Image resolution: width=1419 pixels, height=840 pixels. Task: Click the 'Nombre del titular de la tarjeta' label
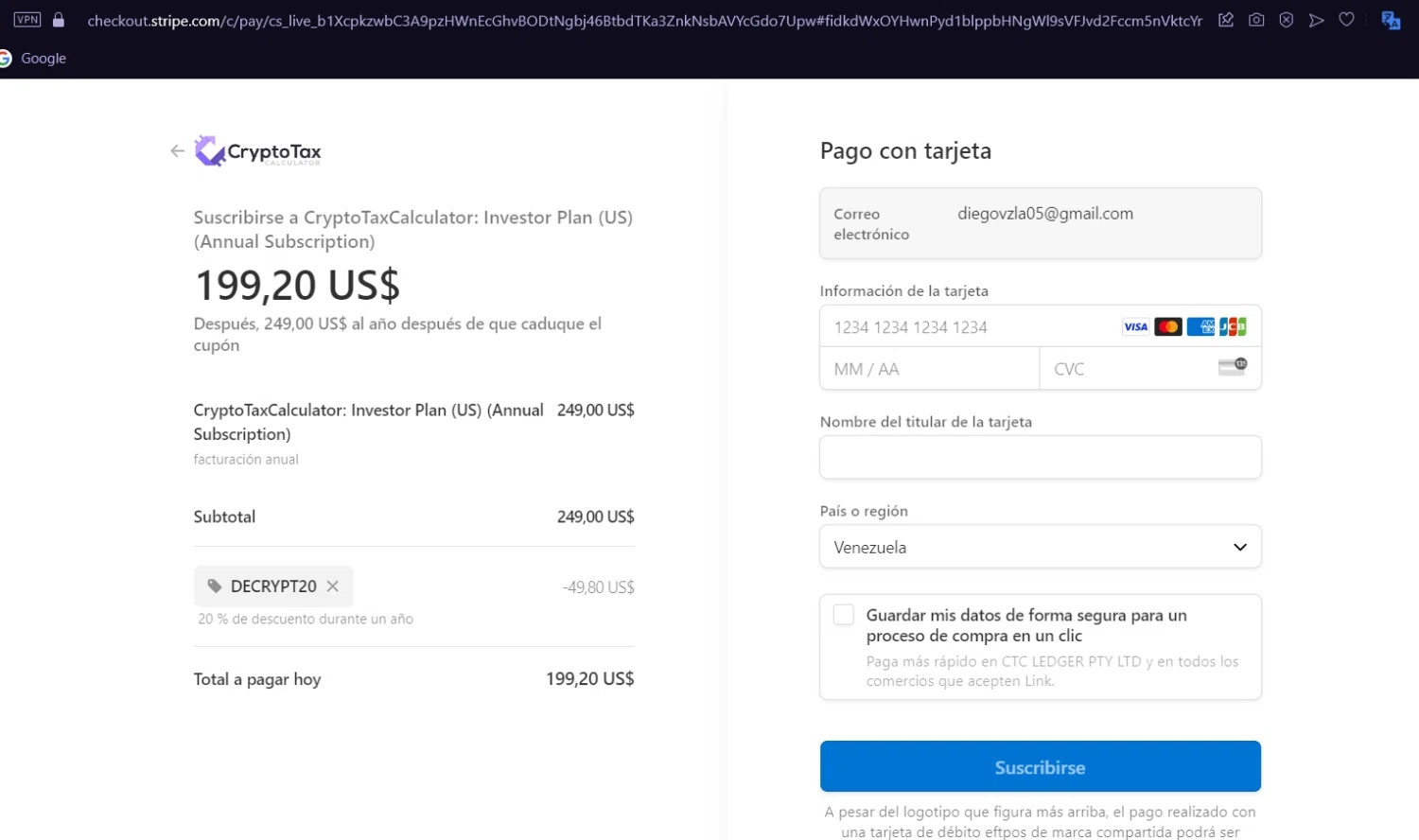click(926, 422)
